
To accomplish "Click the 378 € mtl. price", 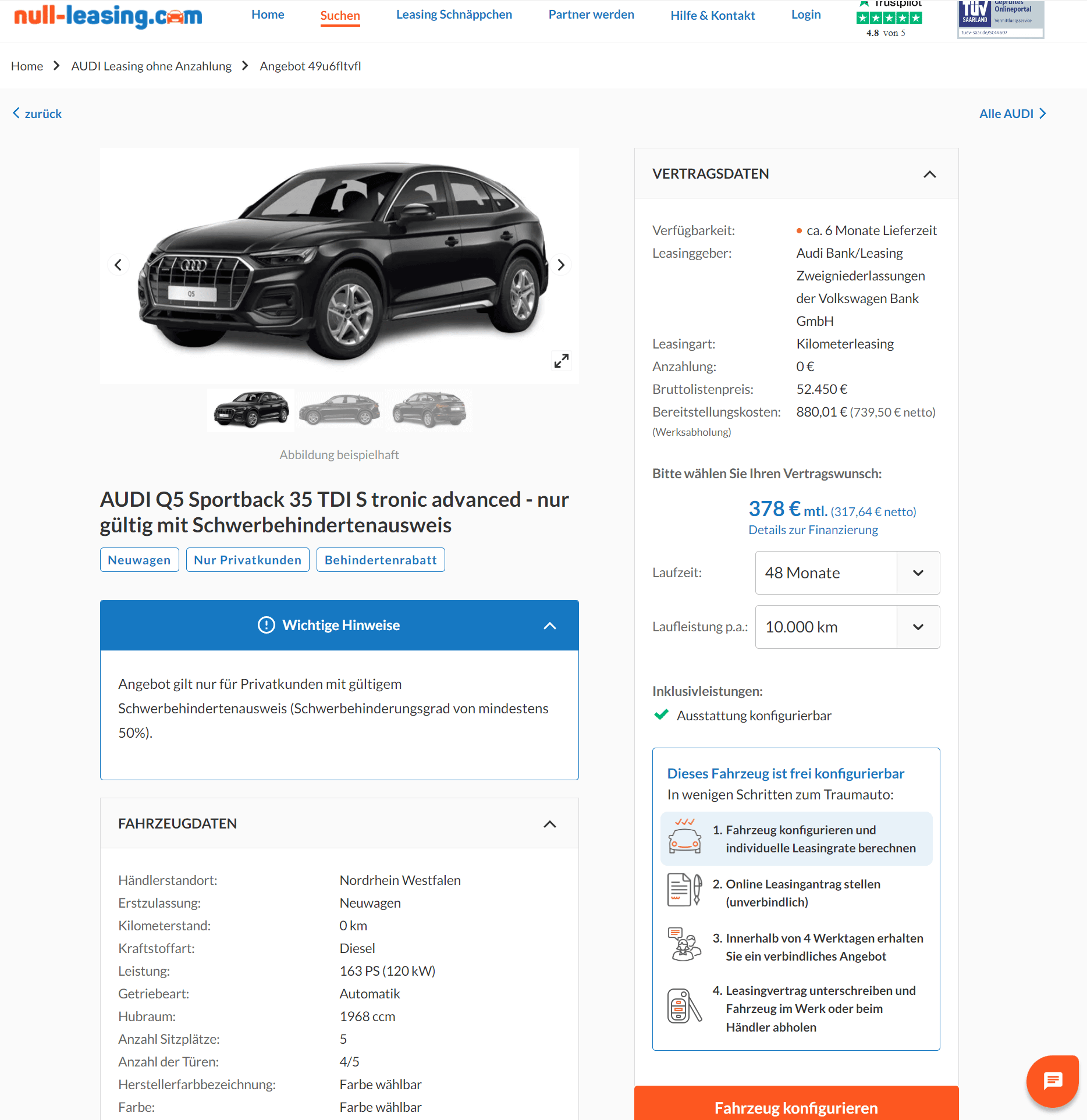I will coord(788,509).
